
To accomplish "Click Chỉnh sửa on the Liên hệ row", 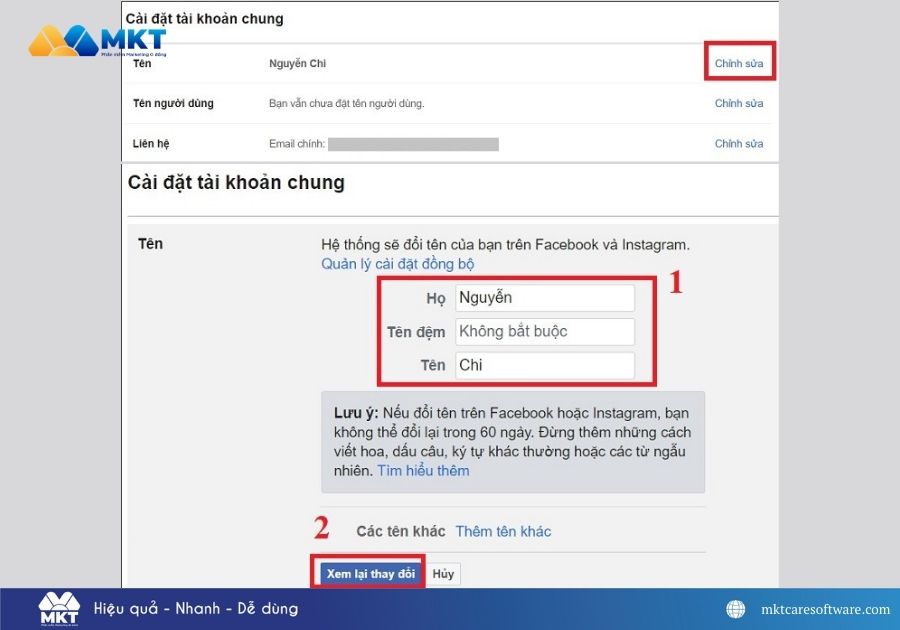I will [x=739, y=143].
